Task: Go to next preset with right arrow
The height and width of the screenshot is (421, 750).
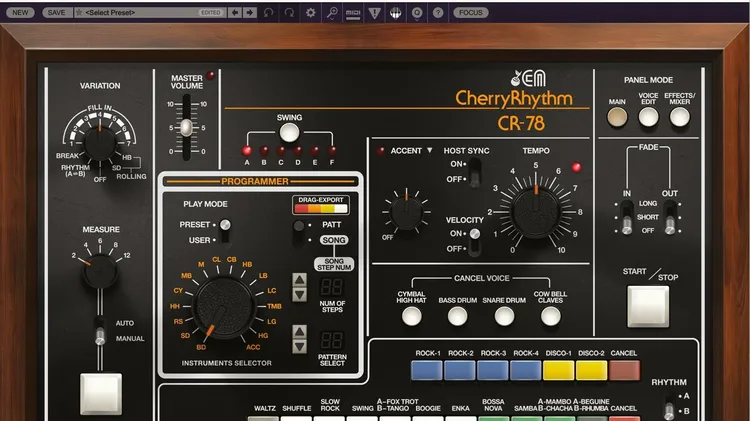Action: point(250,12)
